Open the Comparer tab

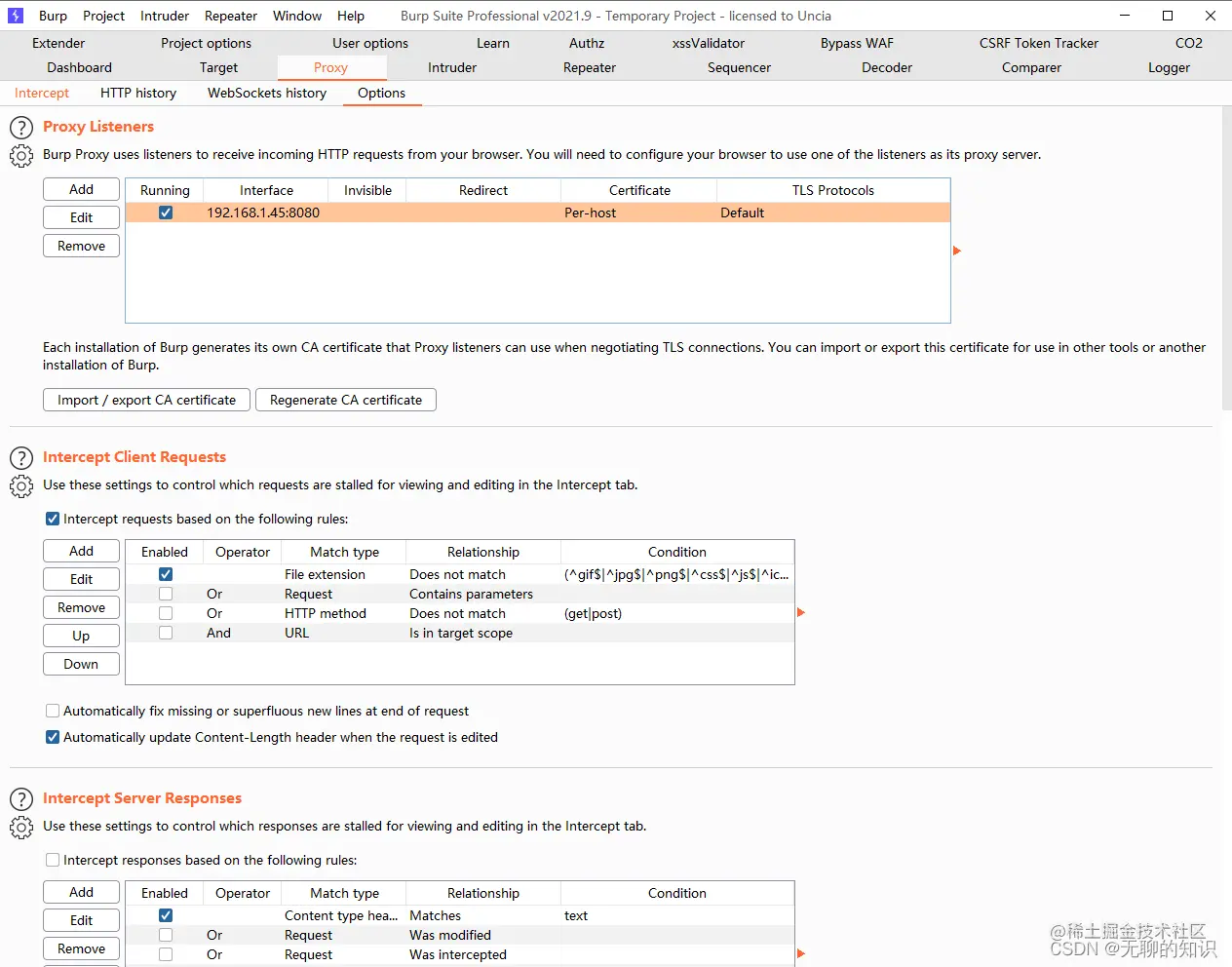pos(1031,67)
